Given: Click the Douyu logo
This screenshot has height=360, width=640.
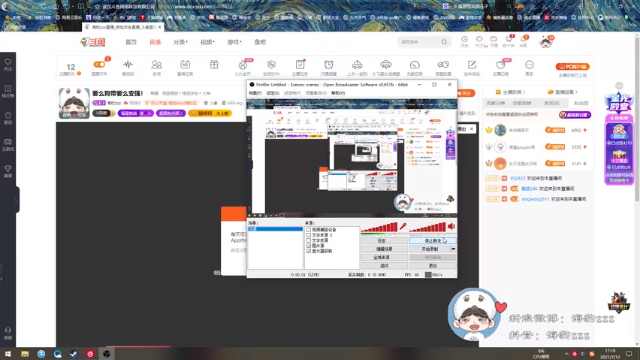Looking at the screenshot, I should (x=93, y=42).
